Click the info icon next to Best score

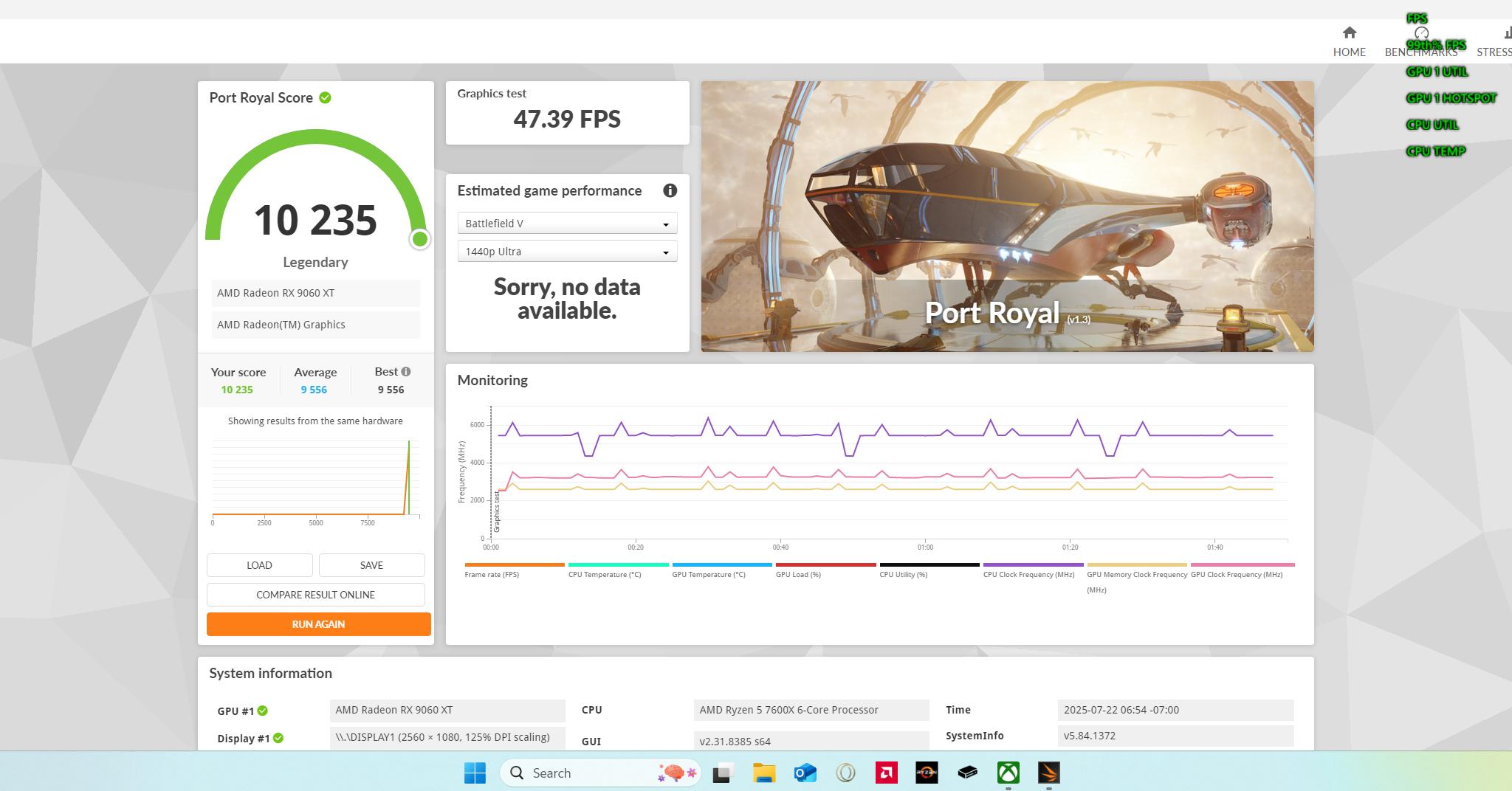point(406,372)
